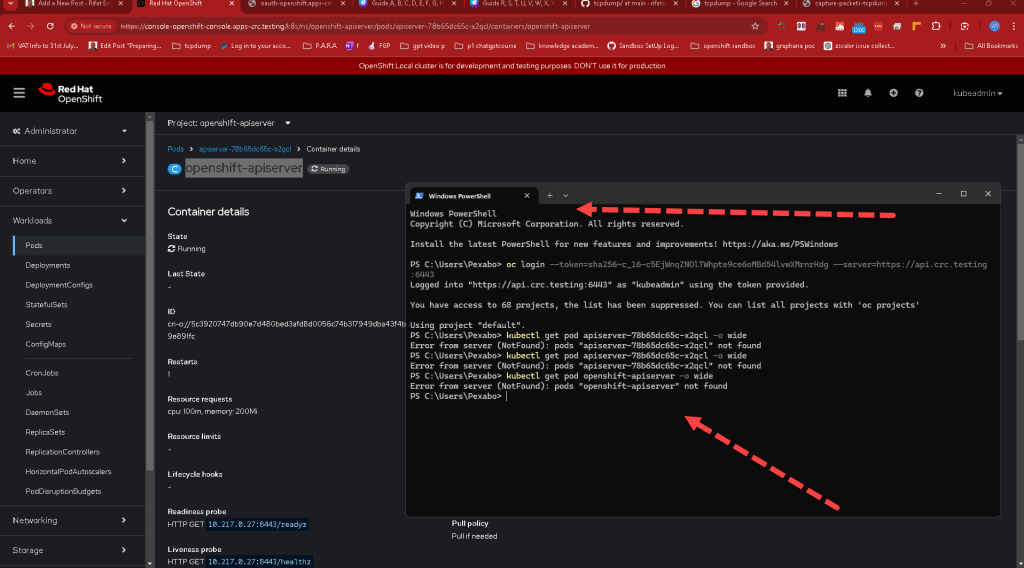Open a new browser tab
Screen dimensions: 1024x568
[916, 3]
